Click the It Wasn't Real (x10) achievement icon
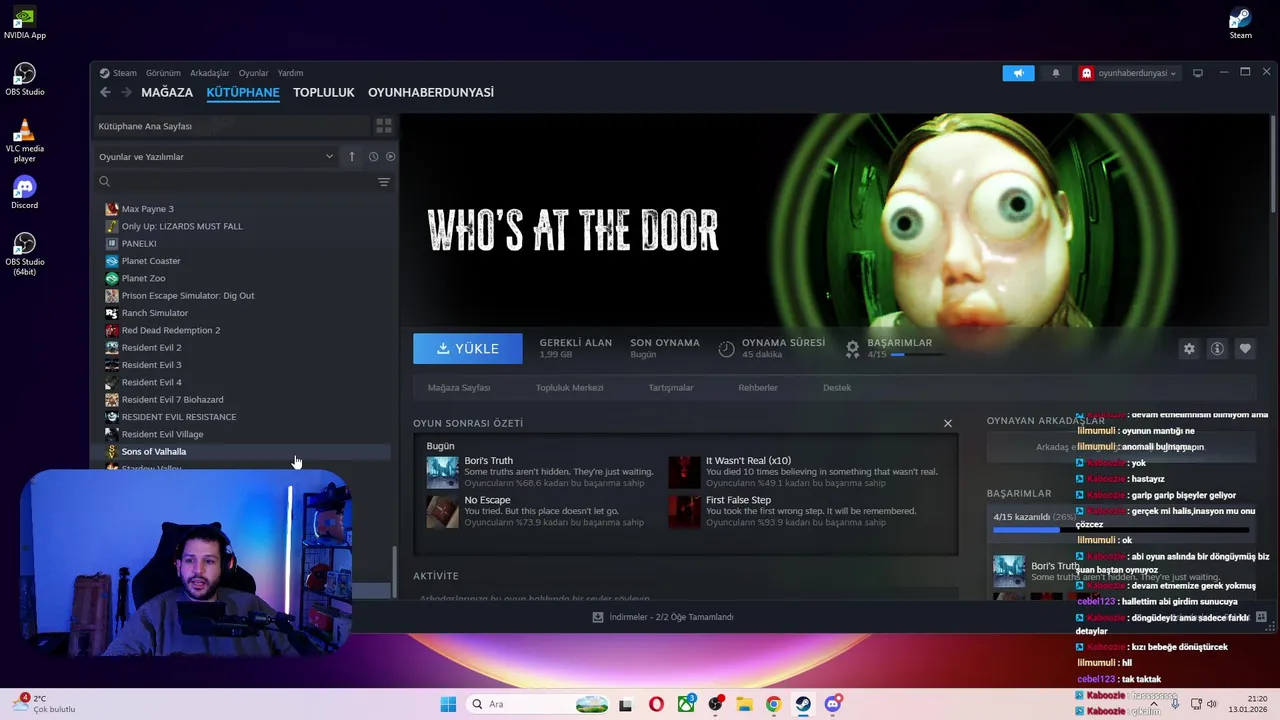Image resolution: width=1280 pixels, height=720 pixels. 684,472
